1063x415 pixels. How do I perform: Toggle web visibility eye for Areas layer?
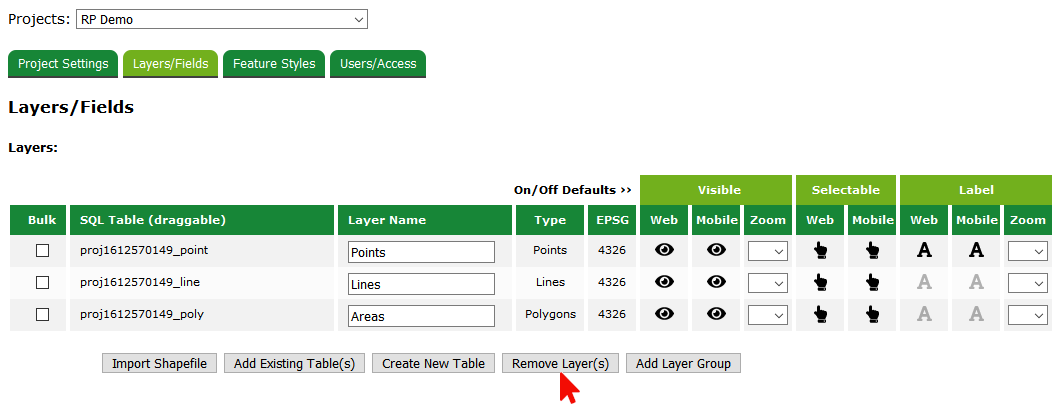click(664, 314)
